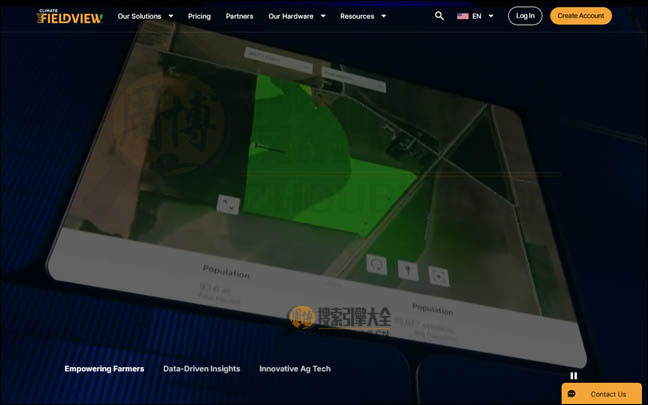Switch to the Innovative Ag Tech slide

[x=295, y=369]
